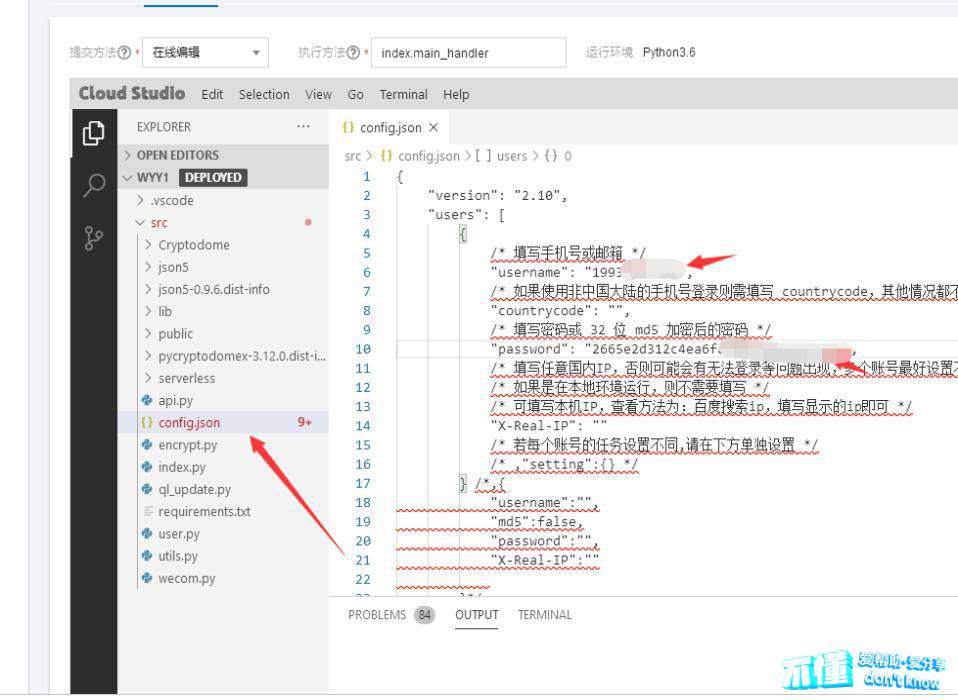
Task: Click Python icon of api.py
Action: coord(147,400)
